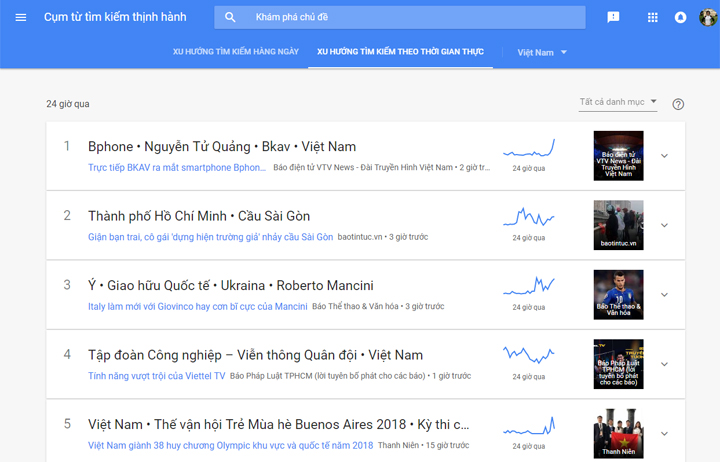Click the Báo Pháp Luật TPHCM thumbnail

[619, 364]
